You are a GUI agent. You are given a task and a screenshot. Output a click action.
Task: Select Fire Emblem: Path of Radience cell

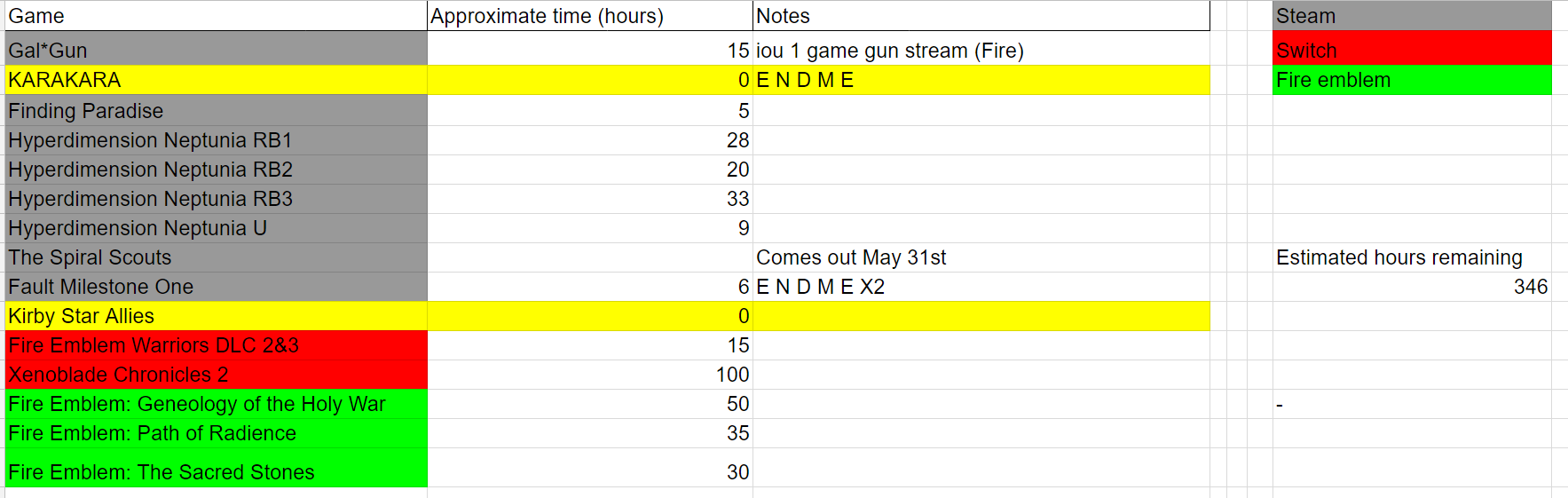216,433
